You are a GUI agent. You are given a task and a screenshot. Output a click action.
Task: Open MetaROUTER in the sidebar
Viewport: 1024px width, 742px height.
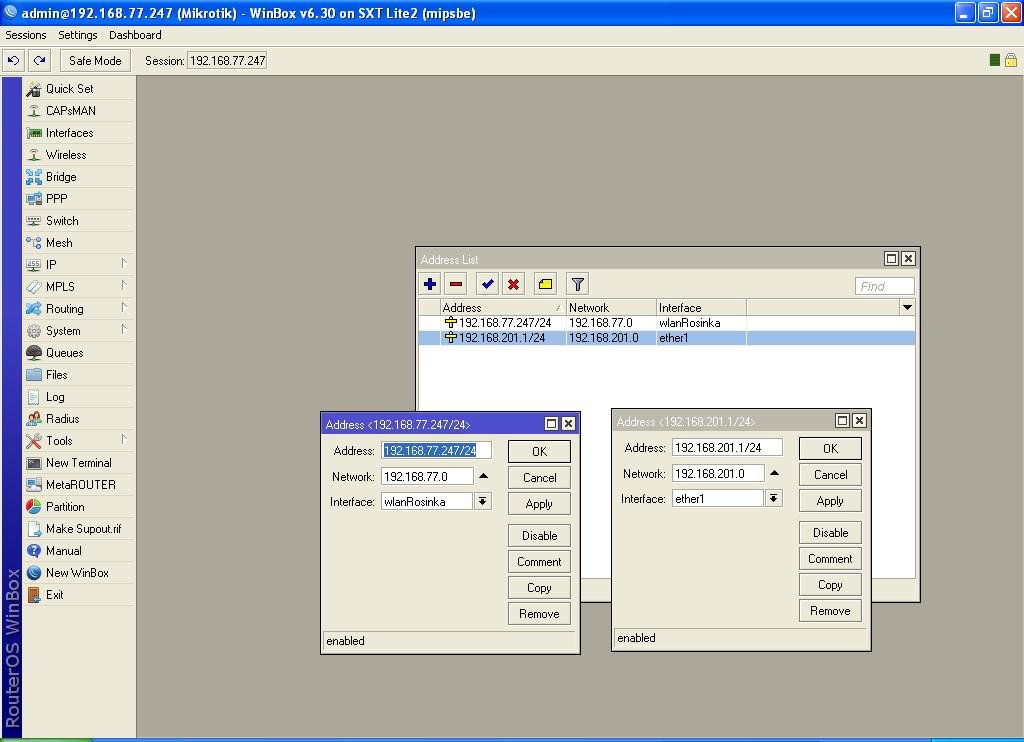coord(80,485)
